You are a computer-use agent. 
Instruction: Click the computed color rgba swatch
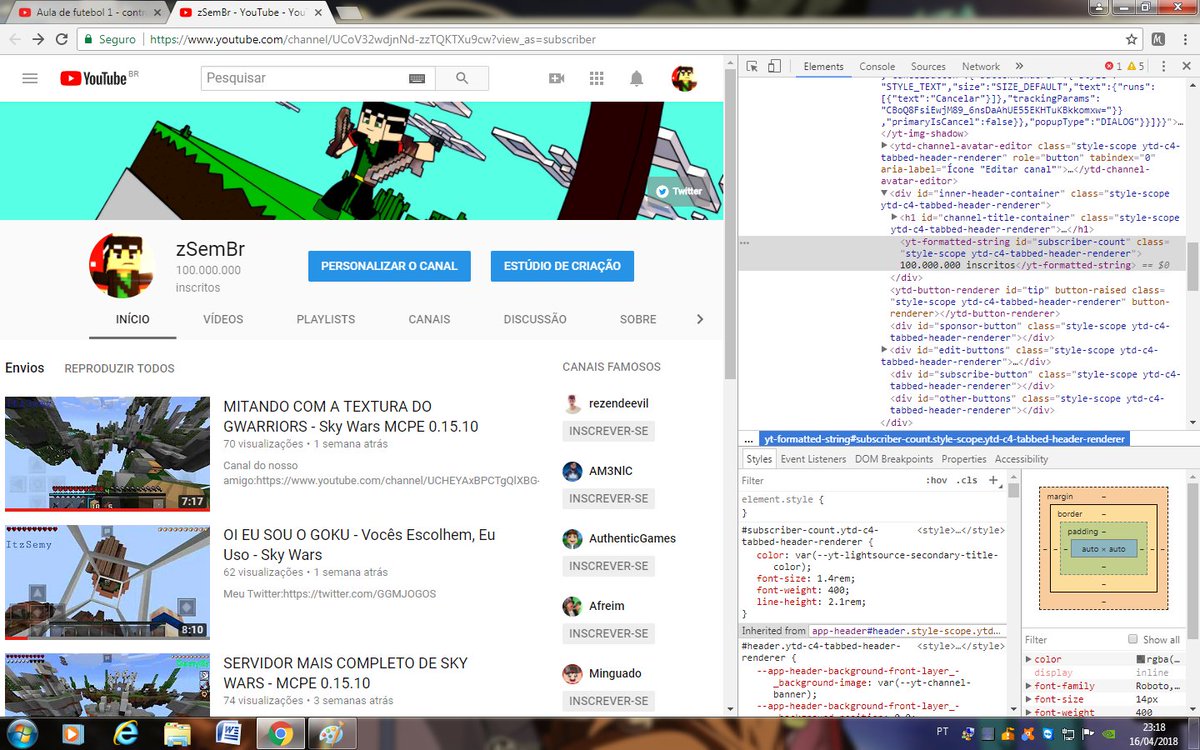coord(1140,660)
